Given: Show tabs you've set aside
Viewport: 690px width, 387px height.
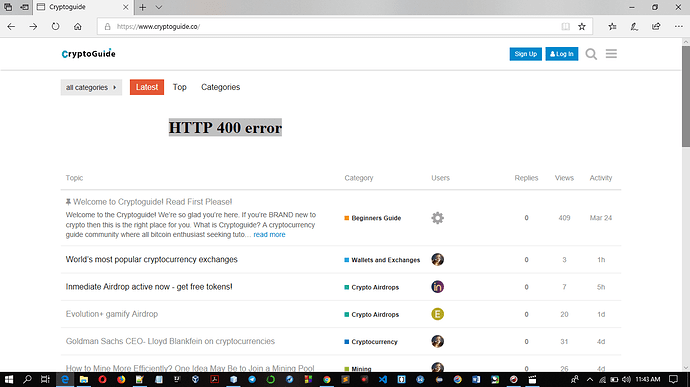Looking at the screenshot, I should click(x=8, y=7).
